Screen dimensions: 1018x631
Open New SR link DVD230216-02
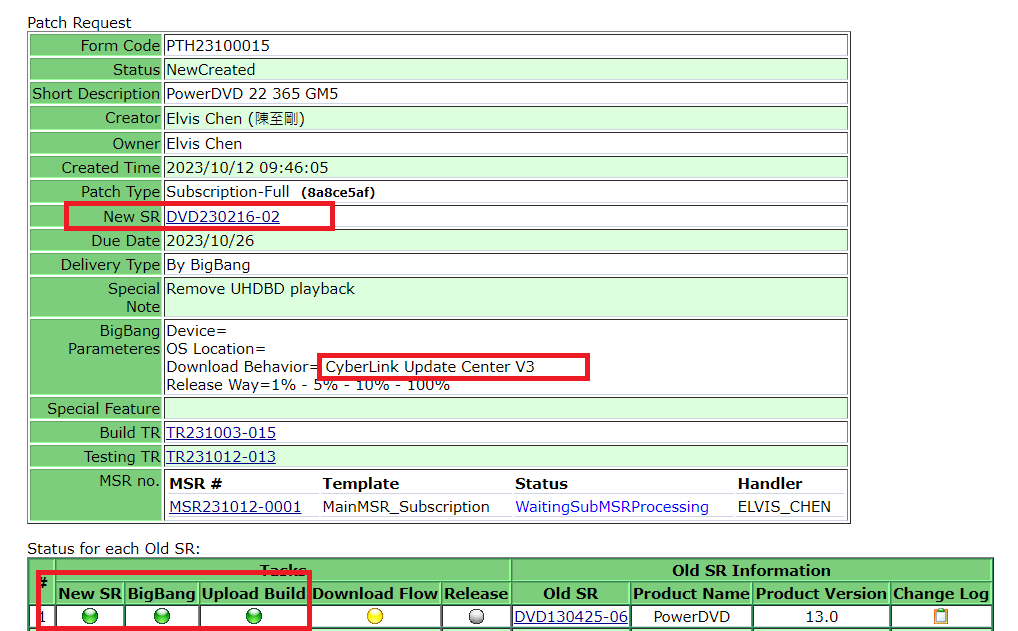coord(222,217)
